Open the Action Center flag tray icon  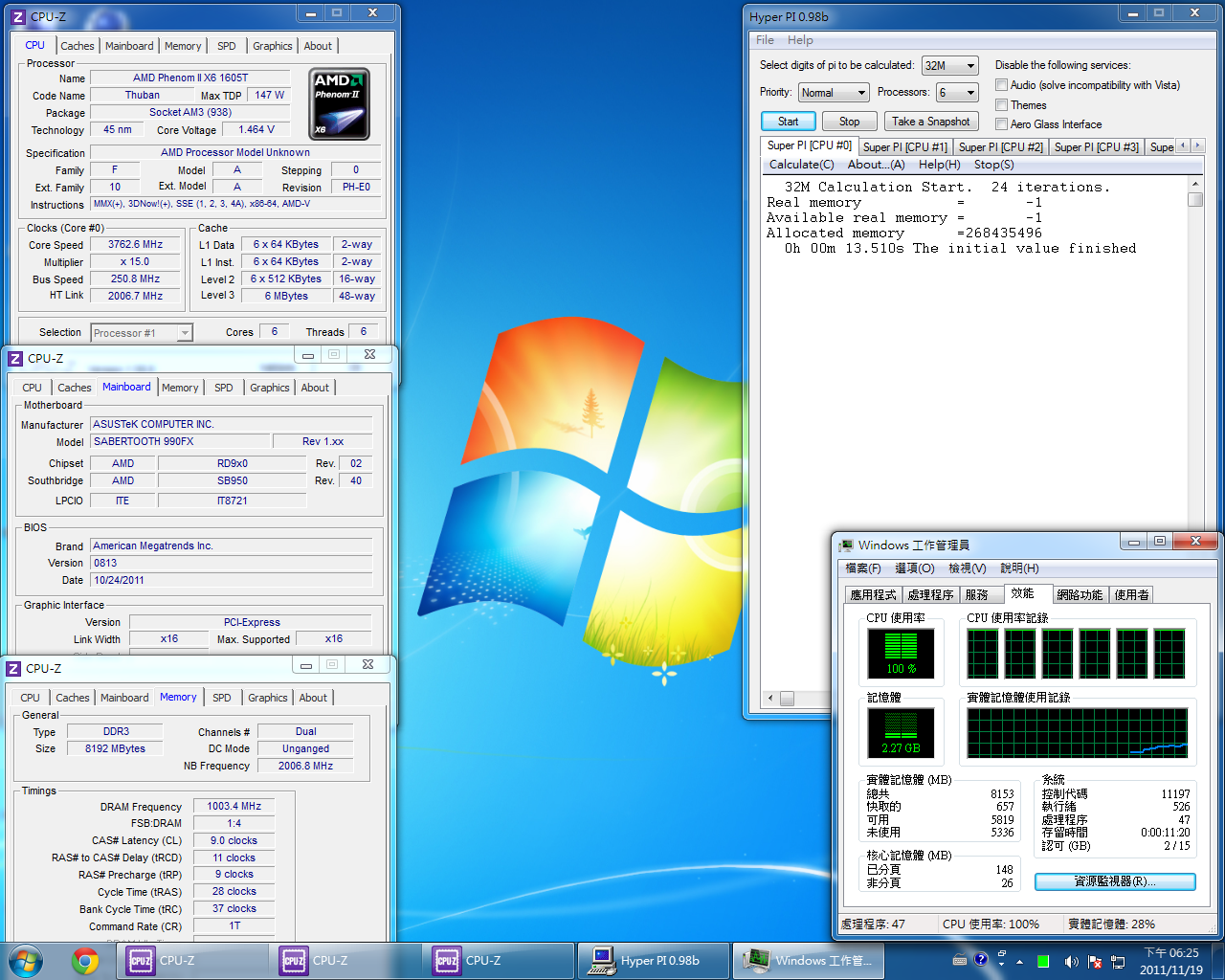tap(1094, 961)
